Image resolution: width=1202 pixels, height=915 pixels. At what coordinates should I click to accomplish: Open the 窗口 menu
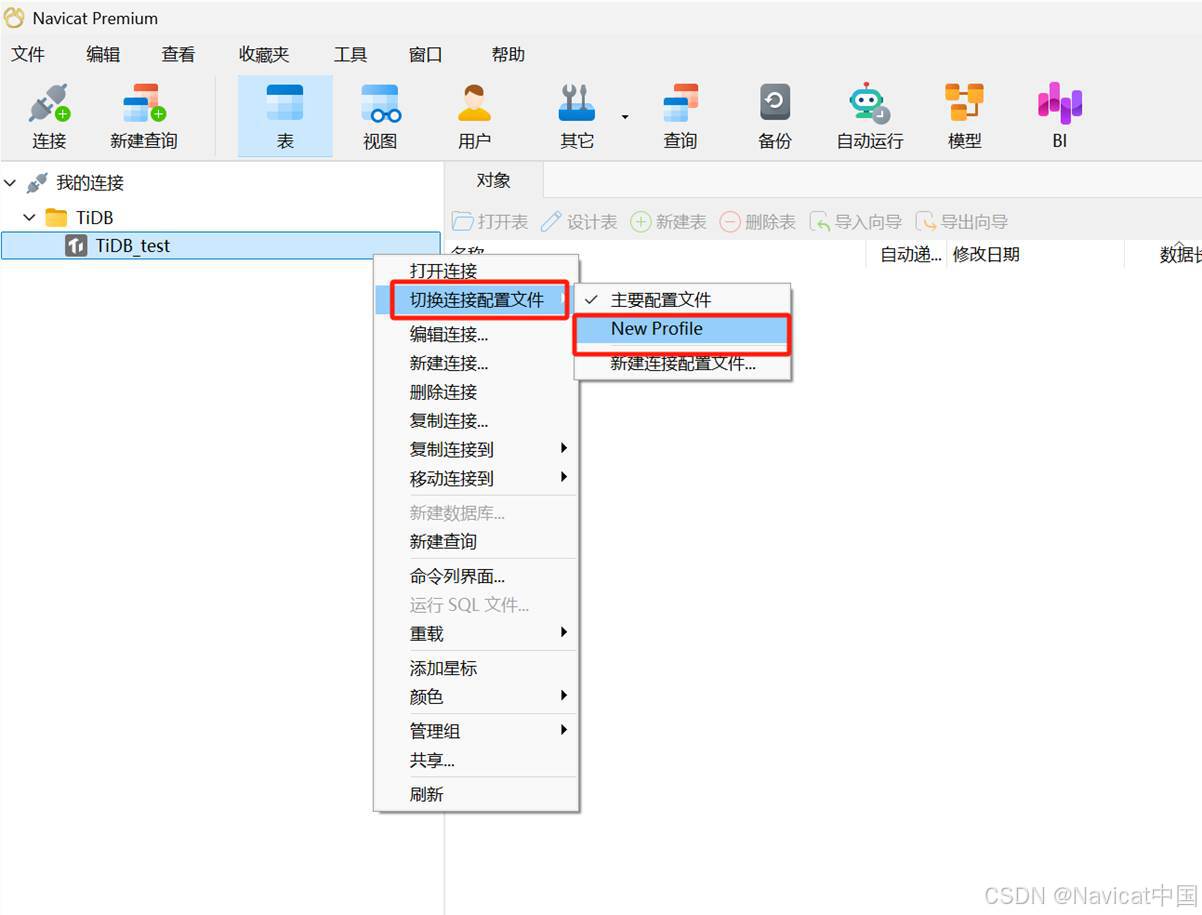(x=426, y=54)
